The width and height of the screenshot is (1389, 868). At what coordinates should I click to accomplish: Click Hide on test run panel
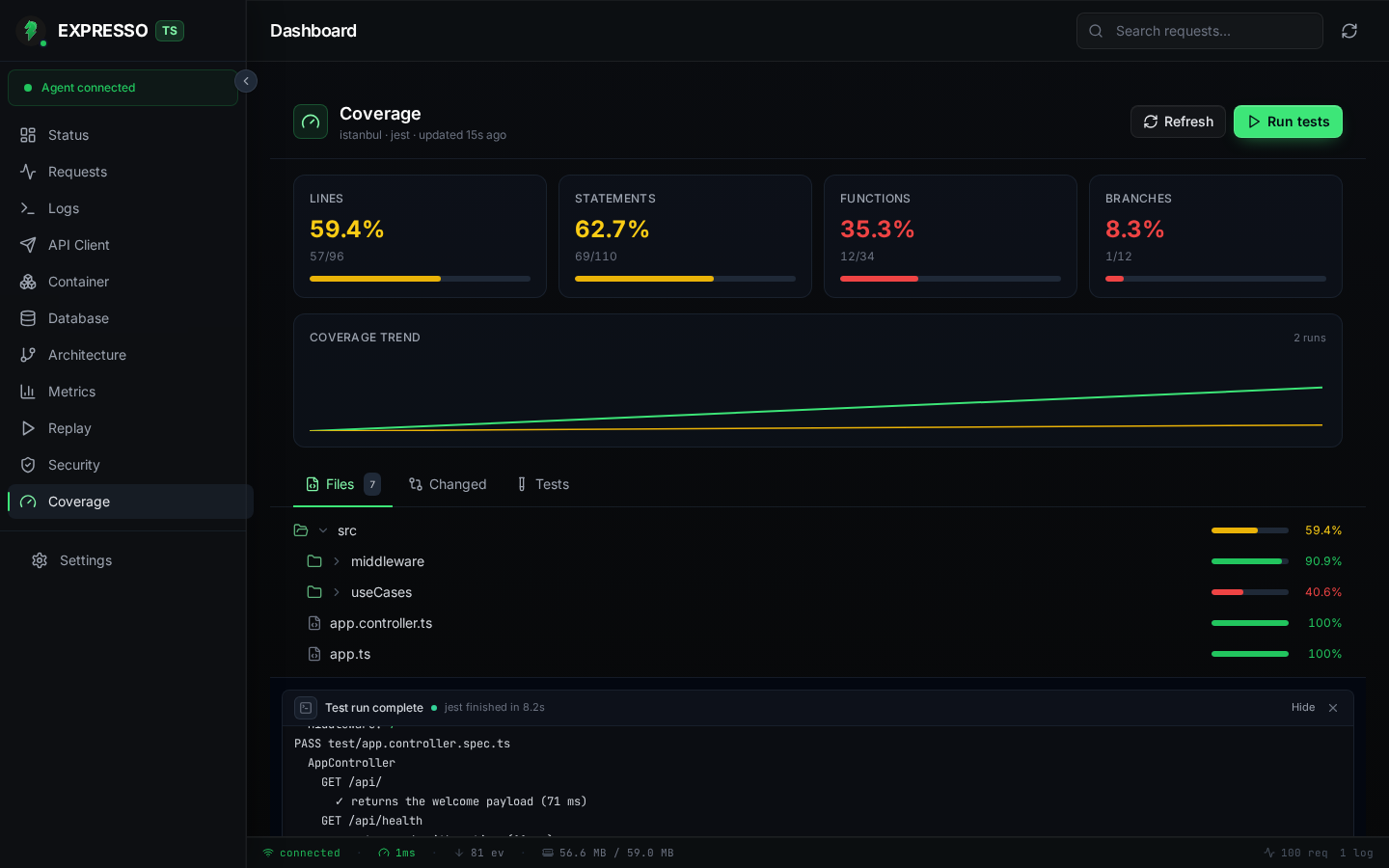click(1303, 708)
